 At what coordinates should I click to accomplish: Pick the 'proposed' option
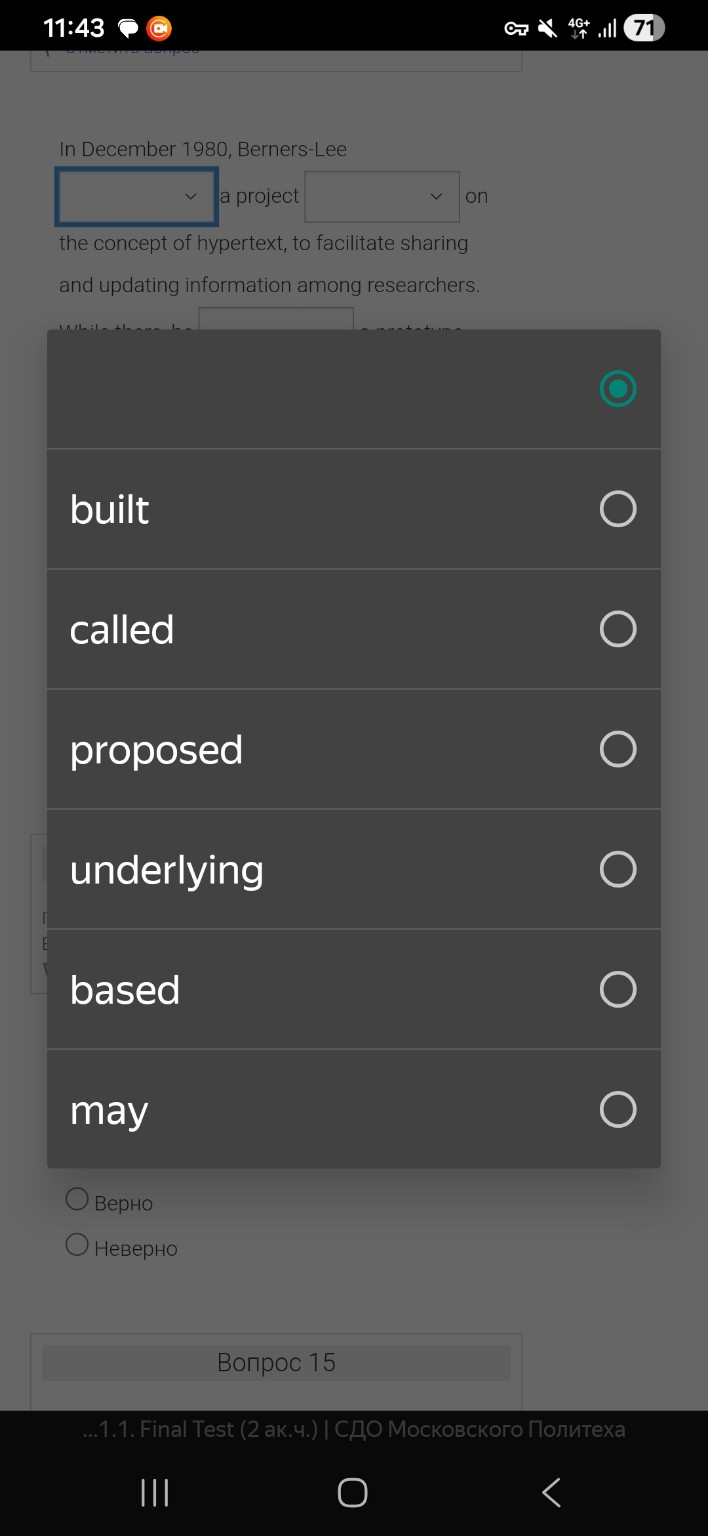coord(353,749)
